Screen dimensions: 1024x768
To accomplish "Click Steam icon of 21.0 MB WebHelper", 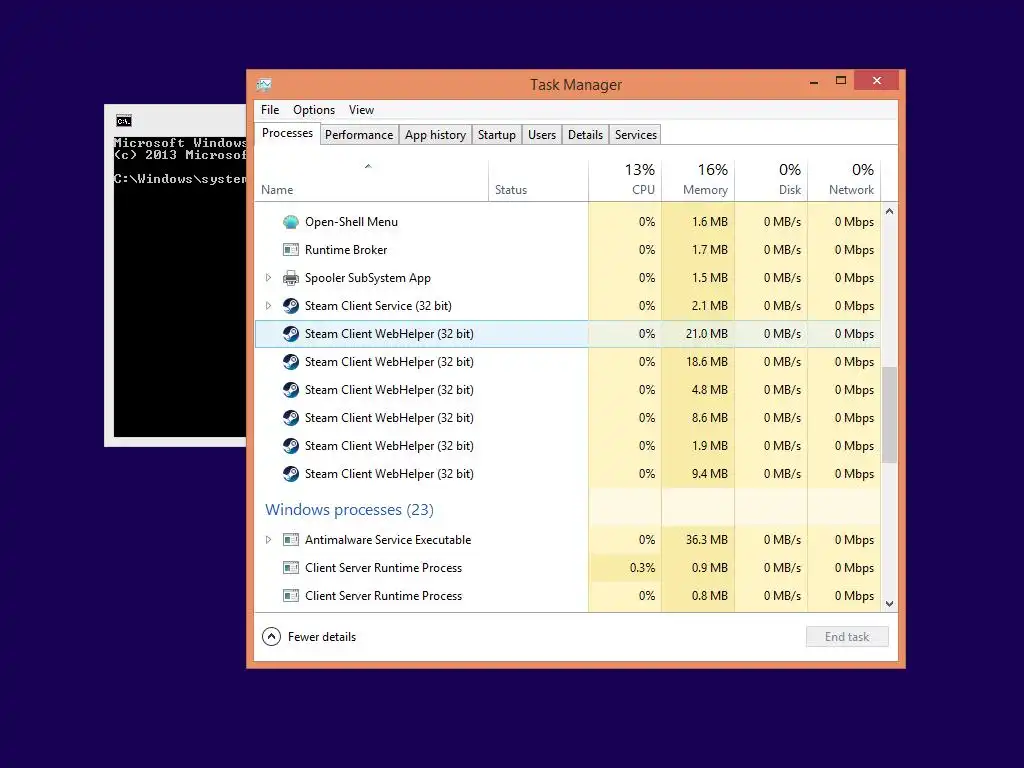I will [291, 334].
